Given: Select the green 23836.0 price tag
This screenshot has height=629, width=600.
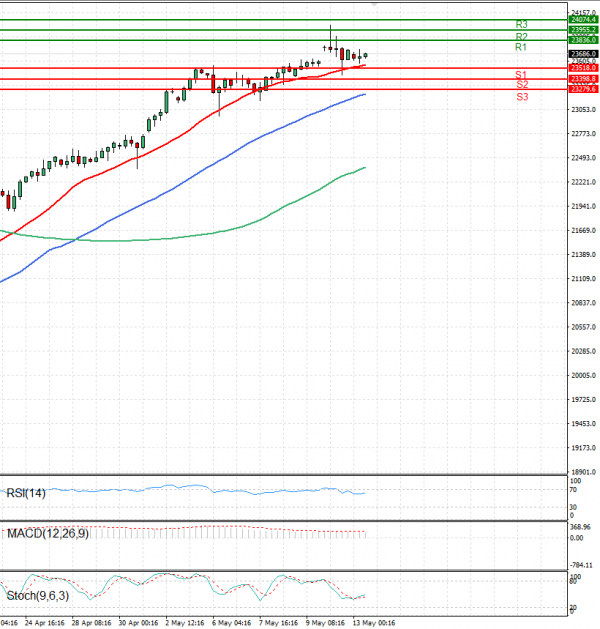Looking at the screenshot, I should point(584,40).
